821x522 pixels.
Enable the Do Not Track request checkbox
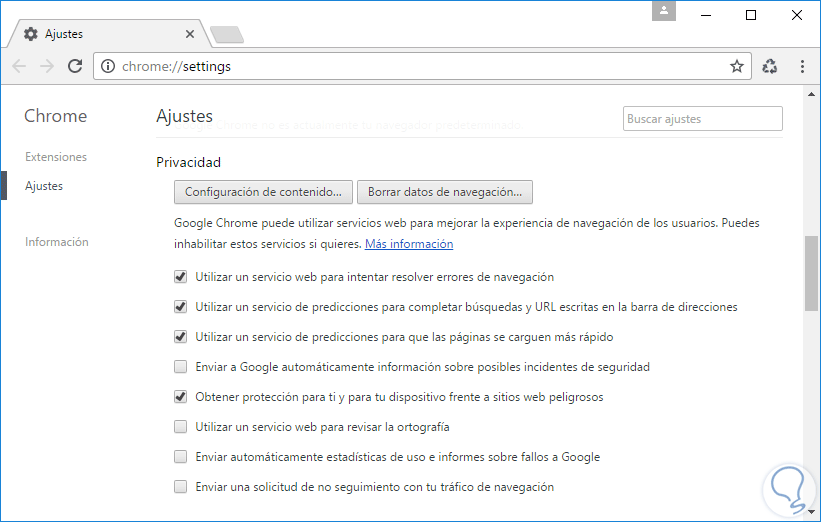tap(181, 487)
